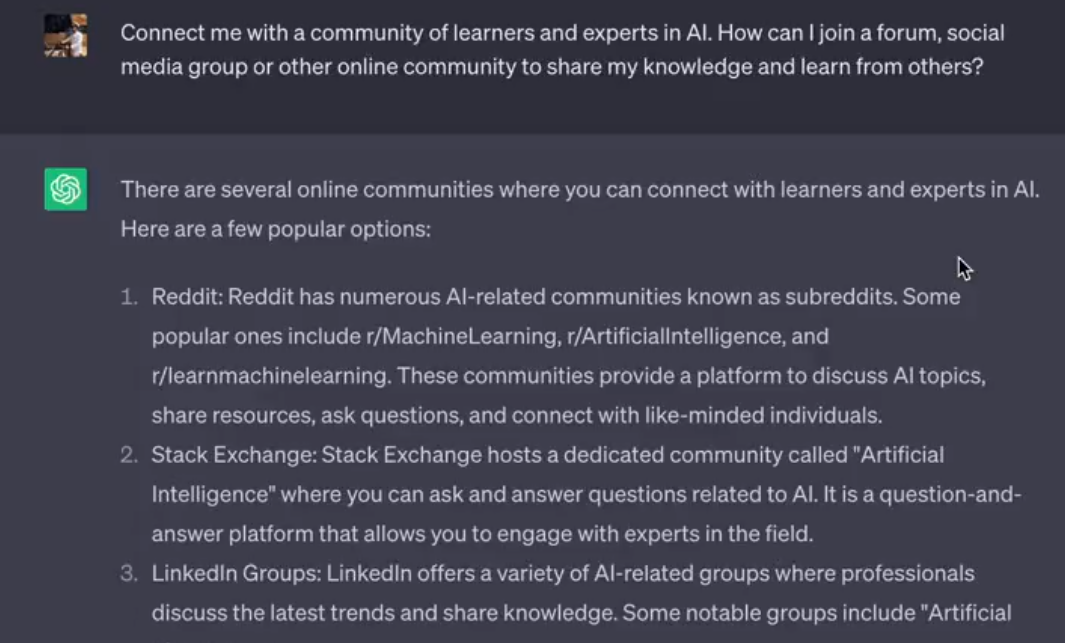
Task: Click the sentence "There are several online communities"
Action: click(580, 190)
